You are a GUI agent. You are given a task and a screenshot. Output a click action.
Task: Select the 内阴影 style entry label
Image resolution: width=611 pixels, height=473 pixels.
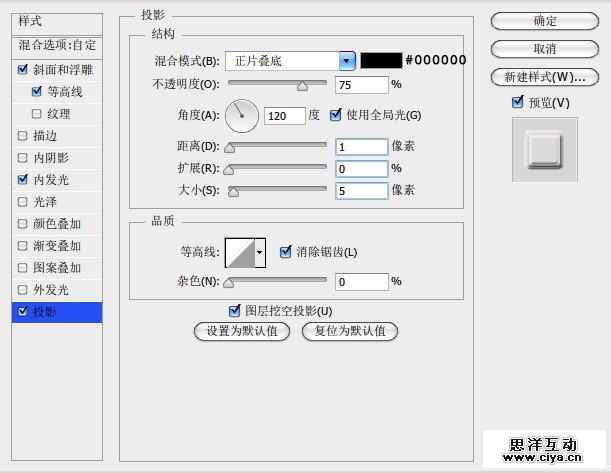[x=51, y=157]
